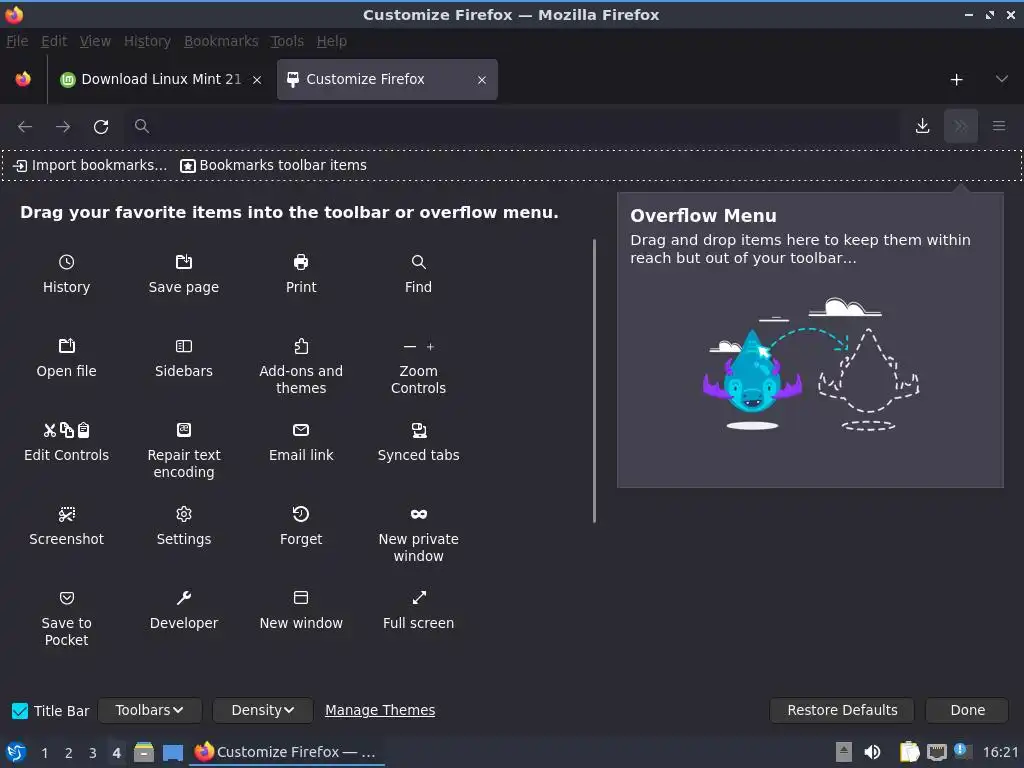
Task: Click the back navigation arrow
Action: 25,126
